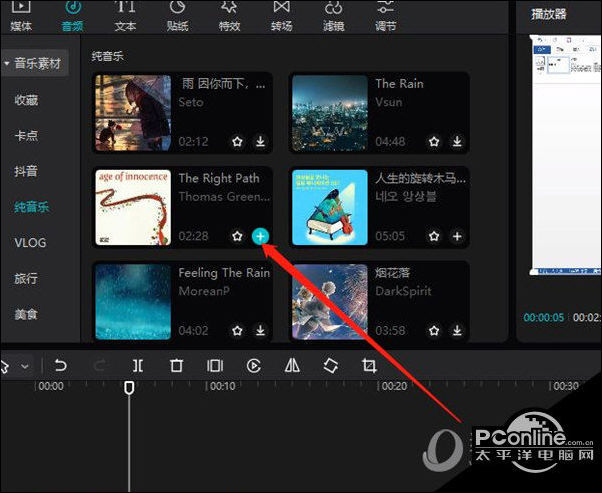Redo the last edit
The height and width of the screenshot is (493, 602).
tap(99, 366)
